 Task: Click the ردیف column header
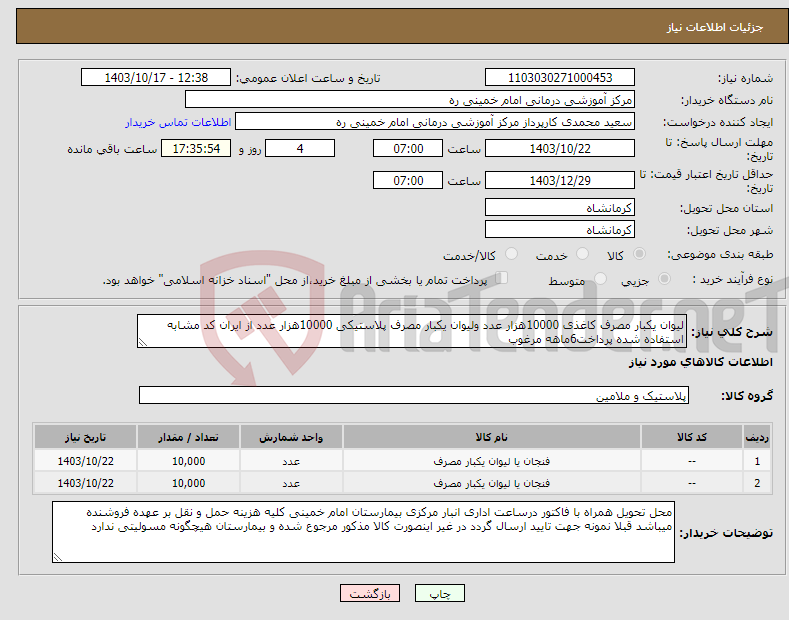[x=757, y=437]
